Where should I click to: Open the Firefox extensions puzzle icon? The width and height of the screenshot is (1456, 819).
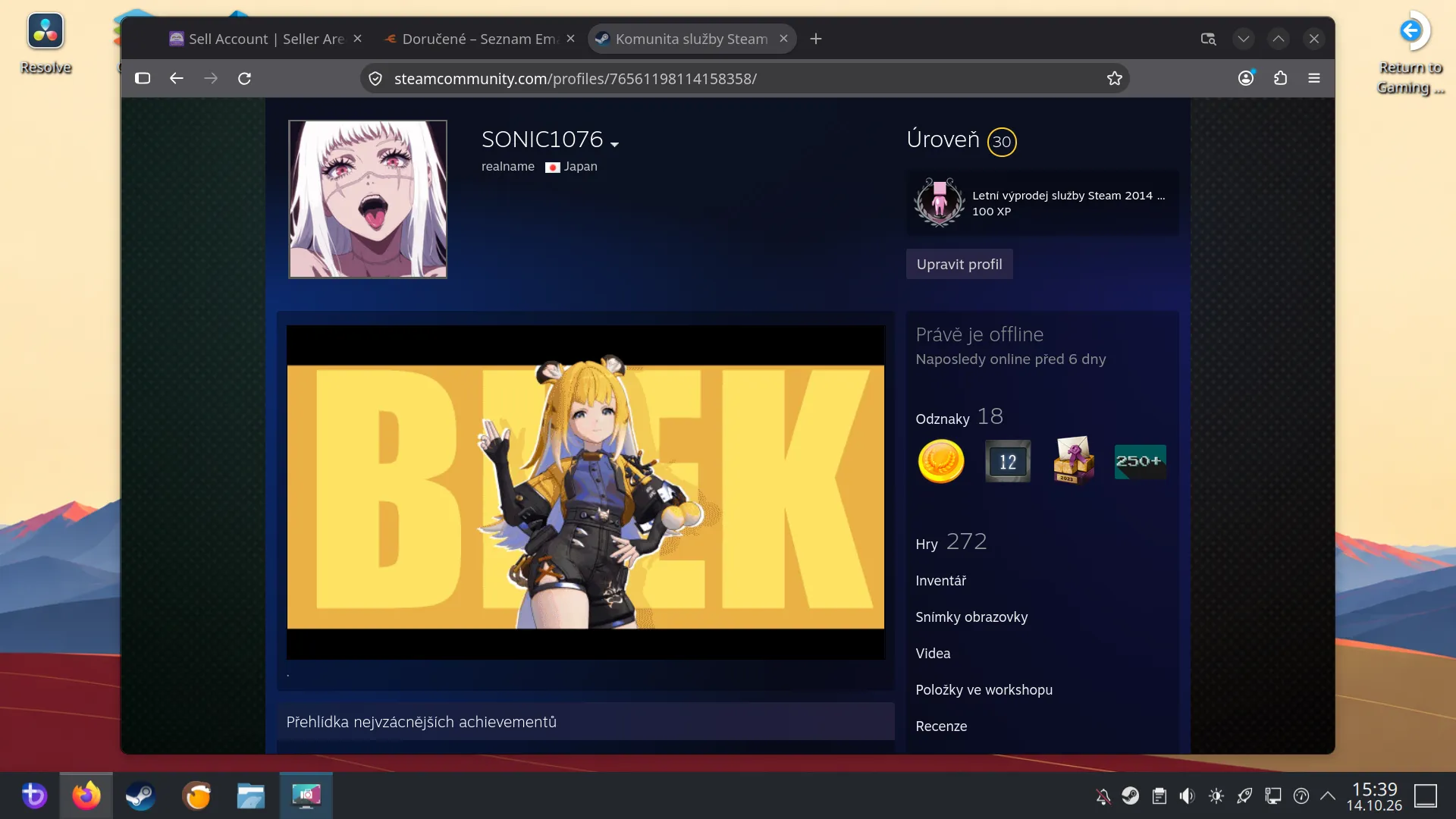(1280, 78)
